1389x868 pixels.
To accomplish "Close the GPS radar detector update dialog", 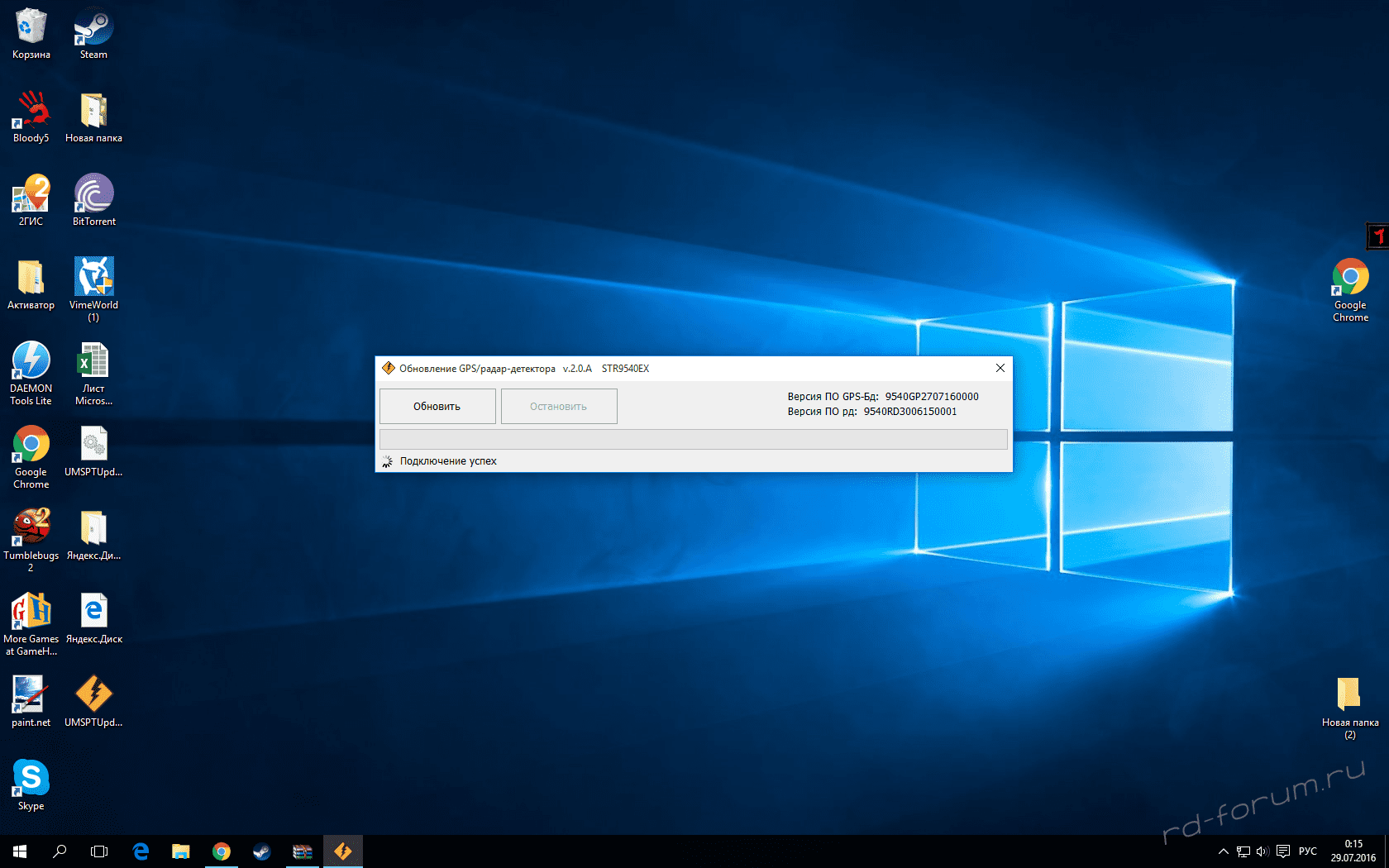I will click(1000, 368).
